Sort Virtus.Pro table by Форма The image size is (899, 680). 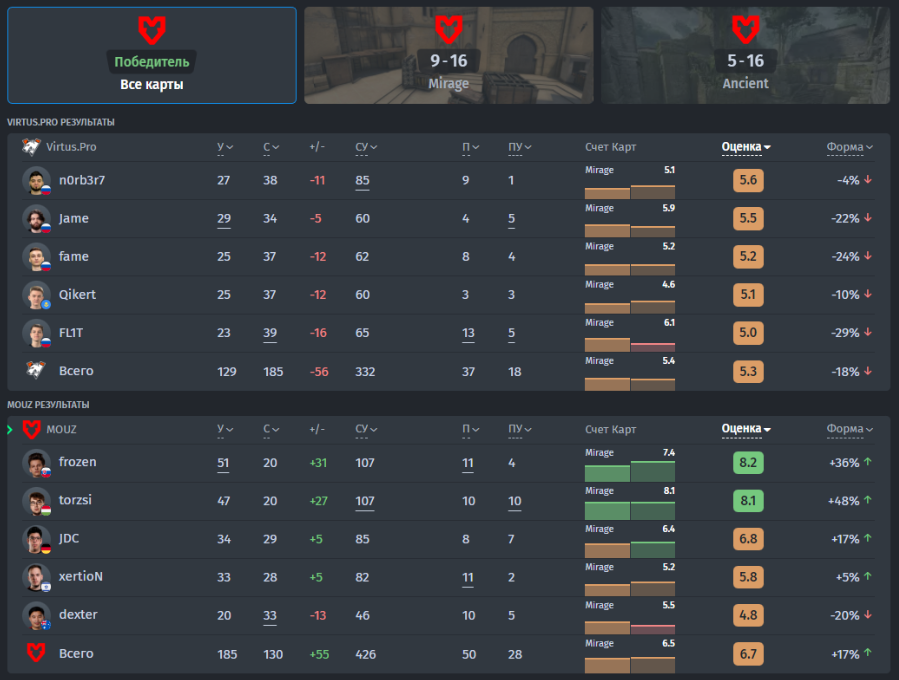(x=849, y=147)
